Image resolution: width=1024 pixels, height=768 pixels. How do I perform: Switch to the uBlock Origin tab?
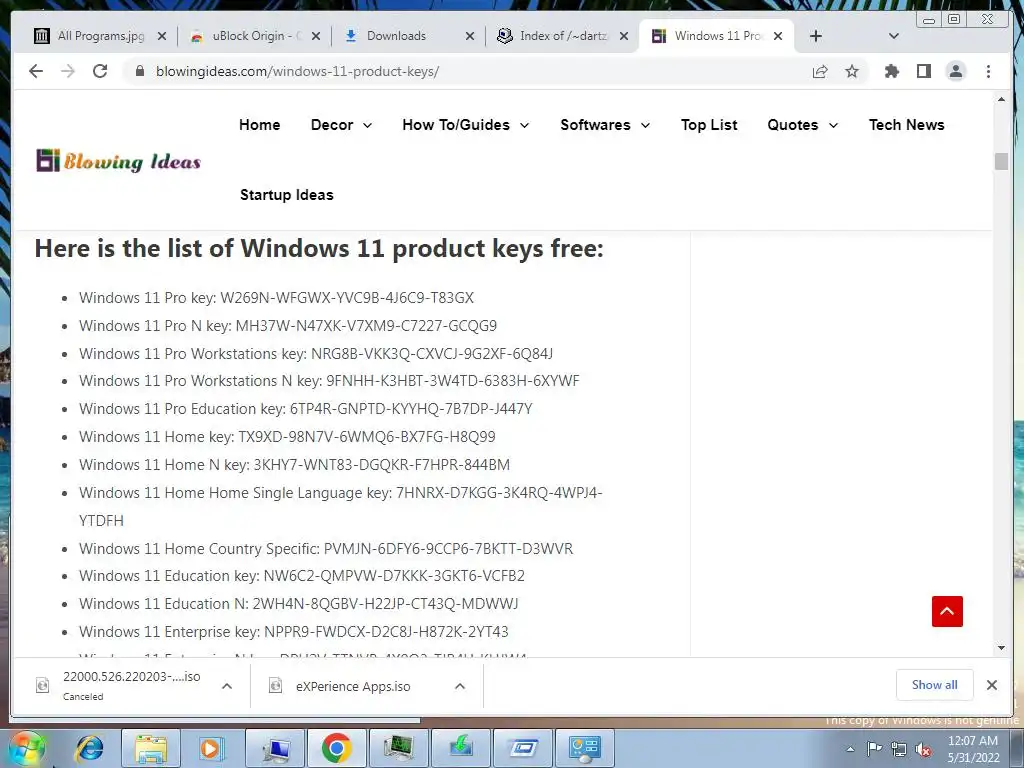(254, 36)
